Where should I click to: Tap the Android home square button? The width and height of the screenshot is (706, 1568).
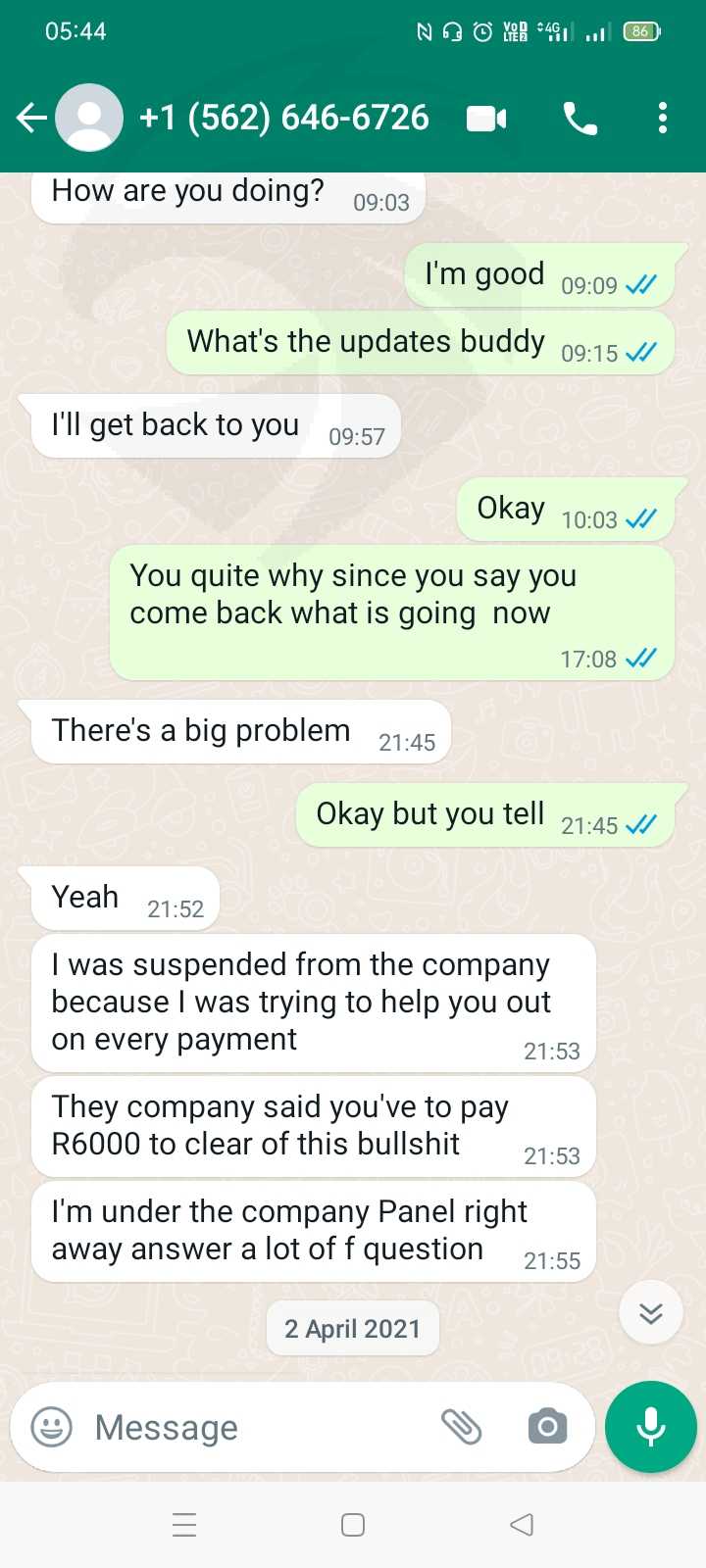click(x=353, y=1525)
